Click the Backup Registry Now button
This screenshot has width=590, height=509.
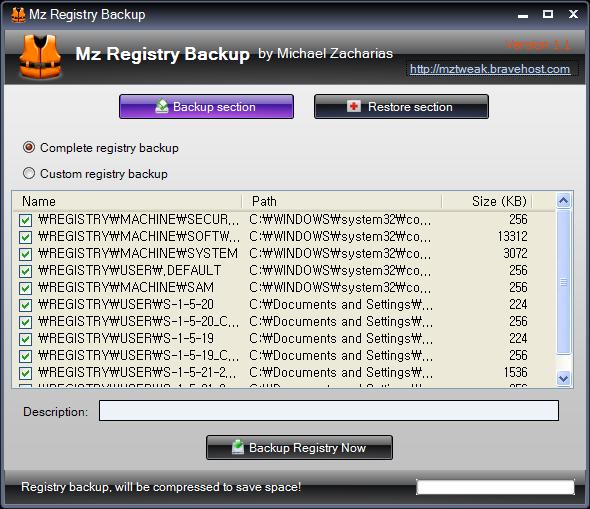pyautogui.click(x=300, y=448)
